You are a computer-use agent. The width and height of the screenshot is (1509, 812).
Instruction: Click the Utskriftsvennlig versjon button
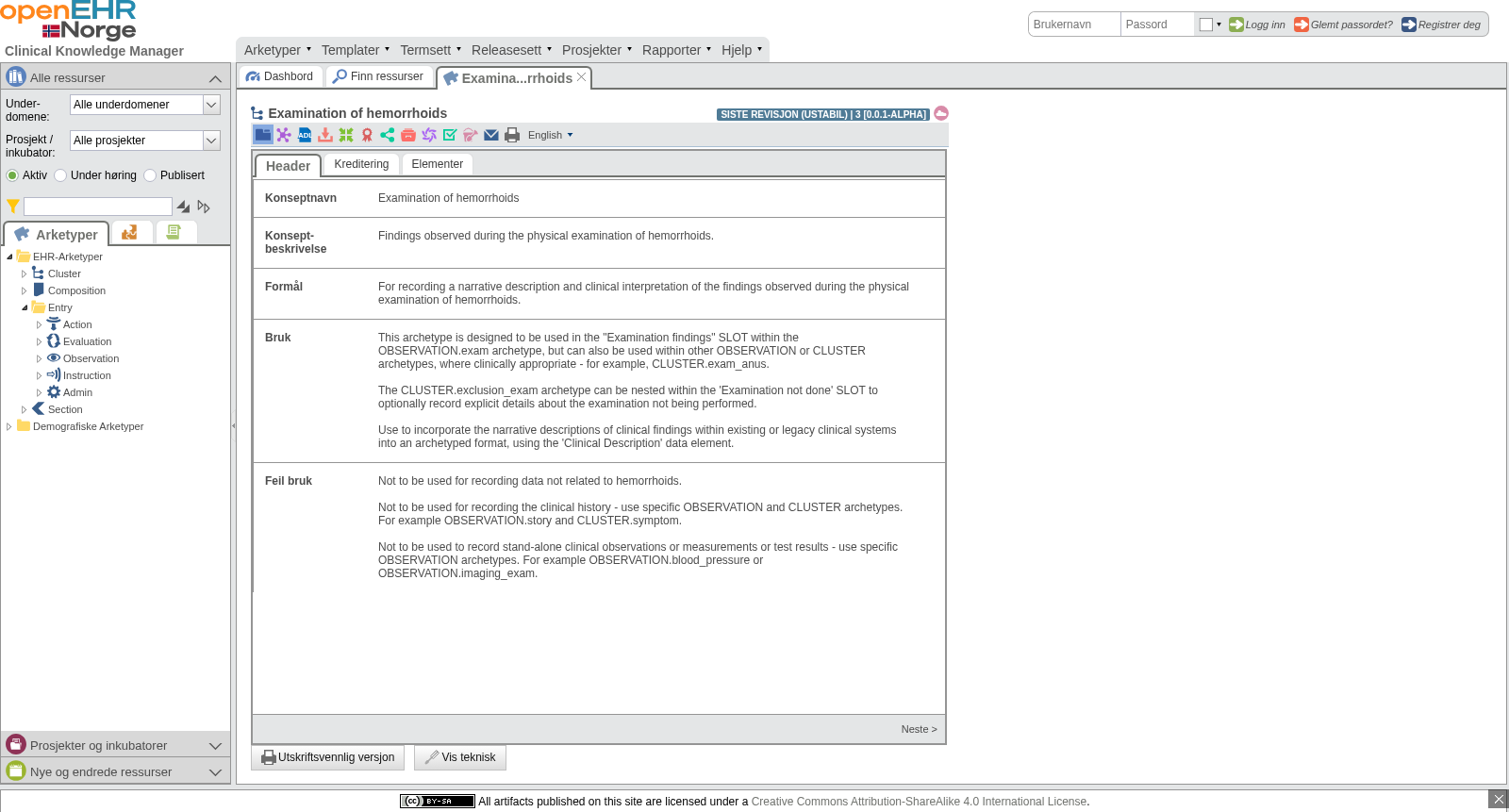[327, 757]
